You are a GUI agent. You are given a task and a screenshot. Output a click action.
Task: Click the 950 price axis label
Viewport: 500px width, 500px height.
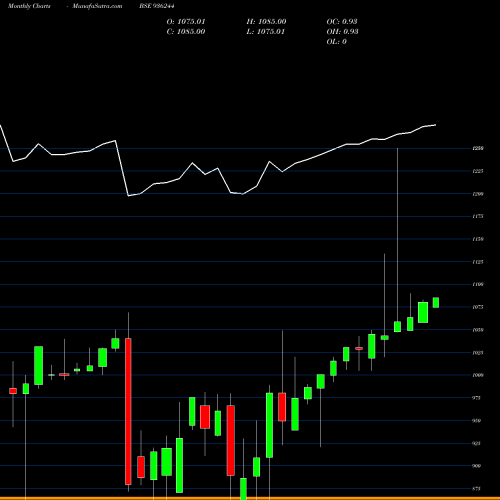pos(477,421)
